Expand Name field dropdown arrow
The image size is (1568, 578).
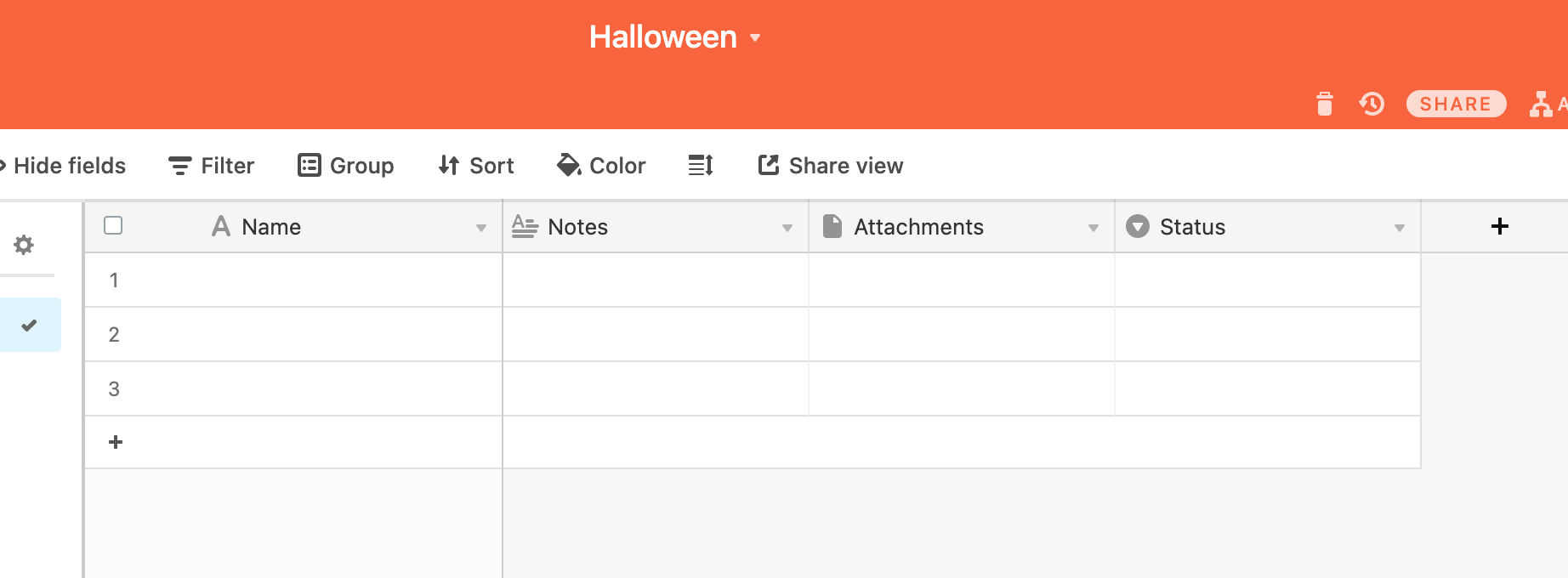coord(481,228)
